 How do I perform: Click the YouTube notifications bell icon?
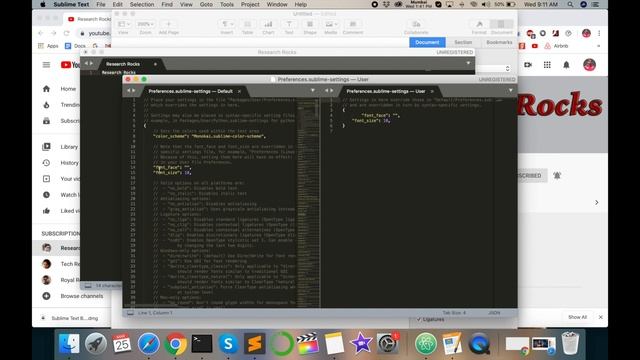point(566,65)
